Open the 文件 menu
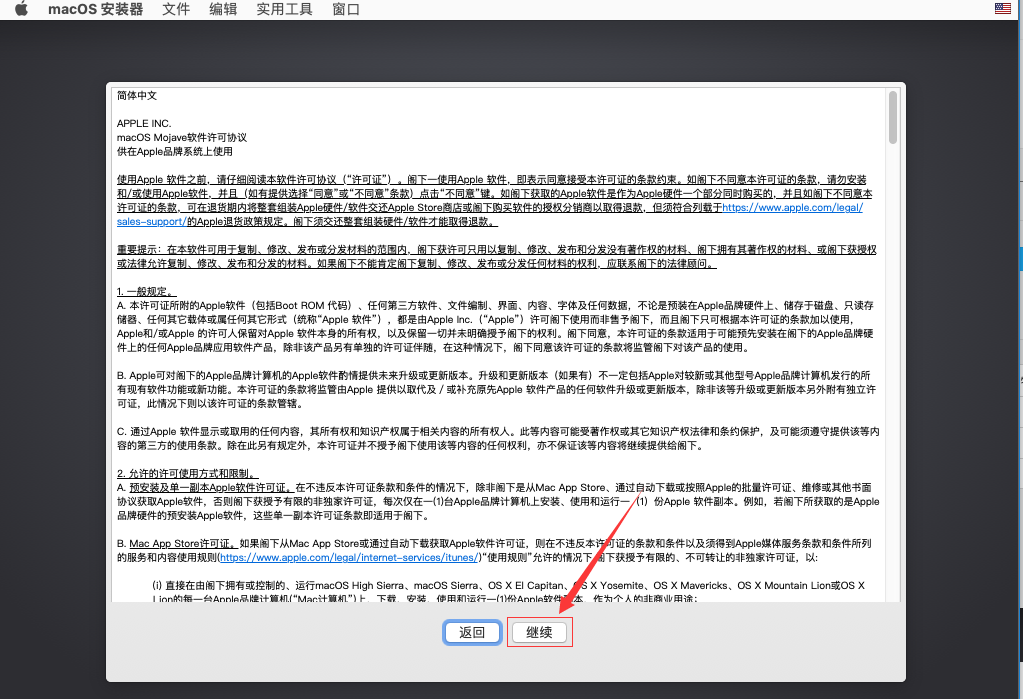This screenshot has width=1023, height=699. (176, 9)
